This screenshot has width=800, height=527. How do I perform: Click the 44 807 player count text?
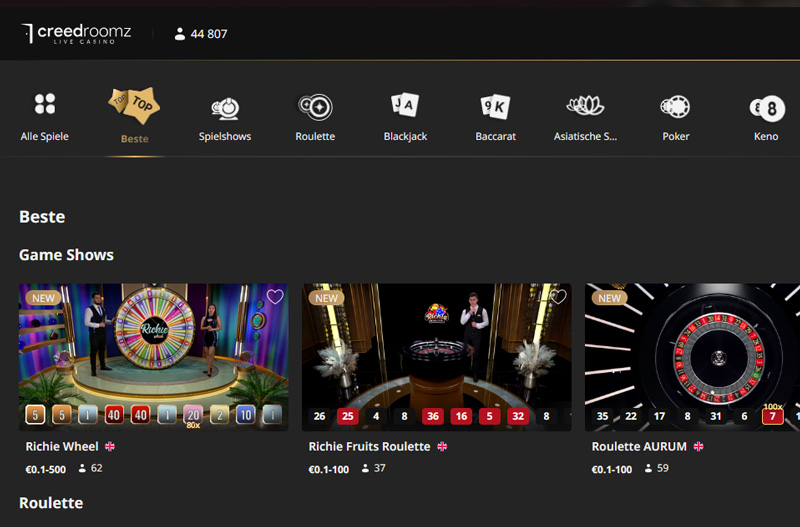209,34
